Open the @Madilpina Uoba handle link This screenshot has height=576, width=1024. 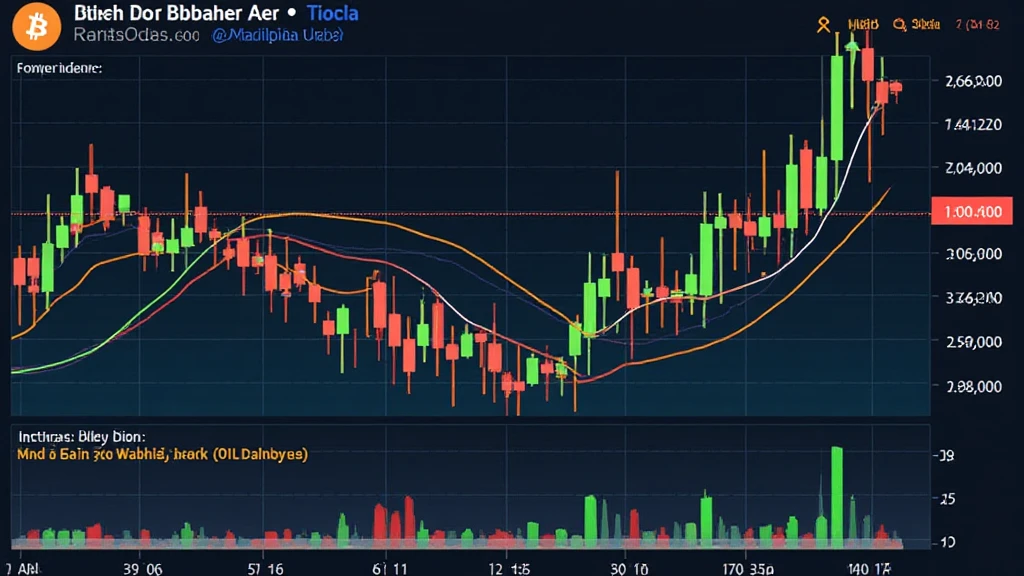pos(277,35)
